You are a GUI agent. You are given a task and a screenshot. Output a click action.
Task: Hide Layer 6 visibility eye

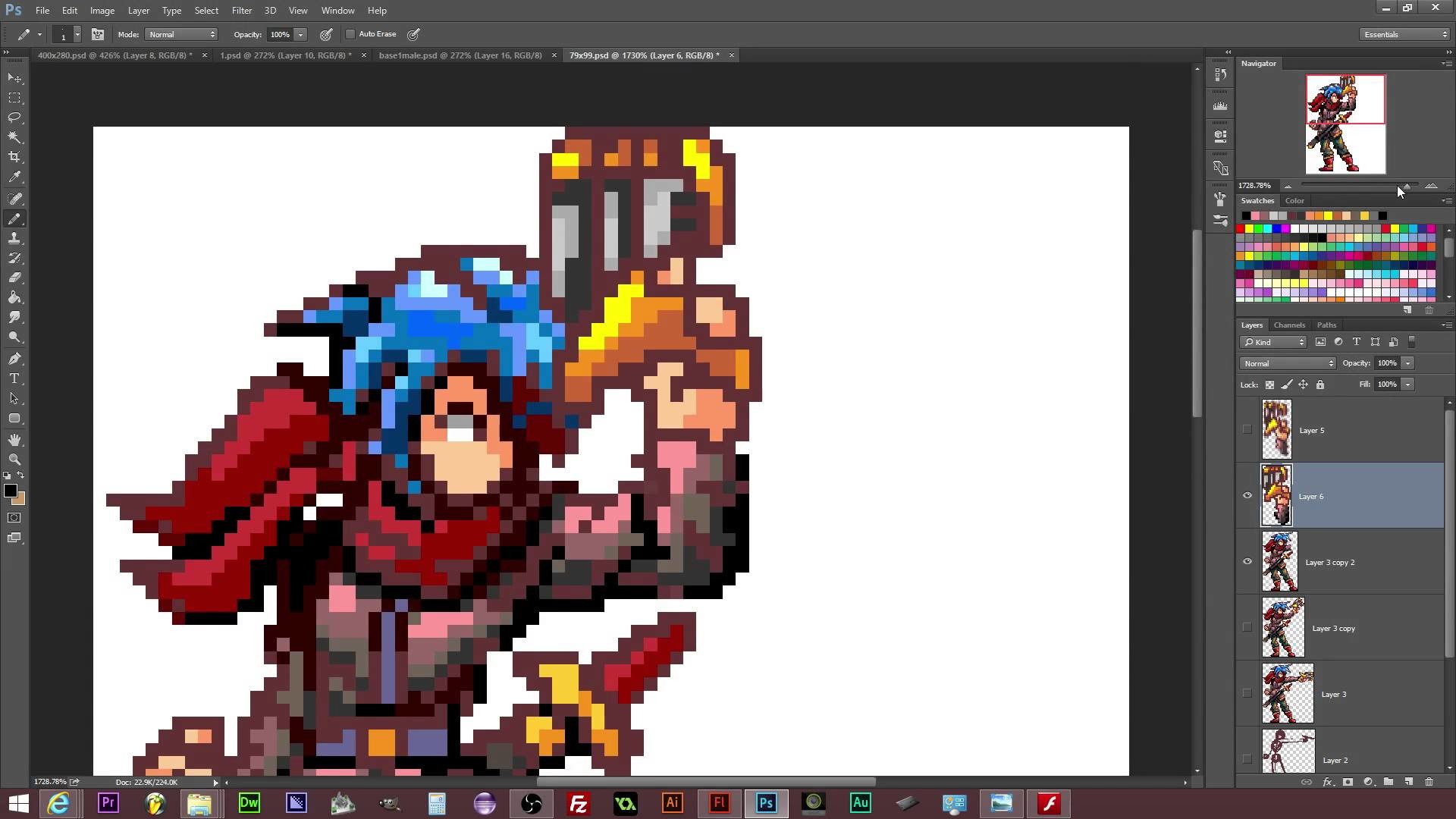(1247, 496)
